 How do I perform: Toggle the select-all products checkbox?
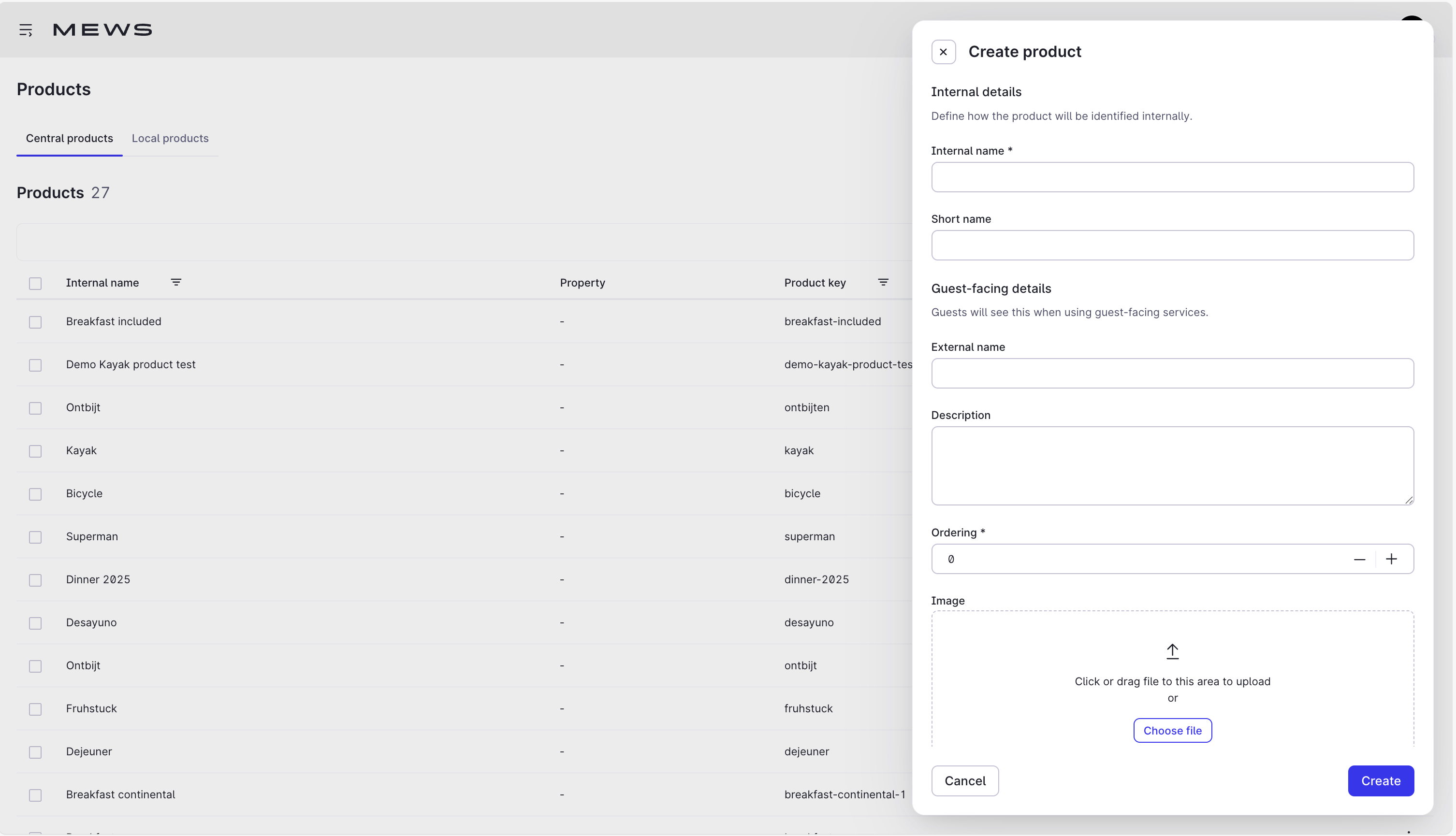pyautogui.click(x=35, y=283)
